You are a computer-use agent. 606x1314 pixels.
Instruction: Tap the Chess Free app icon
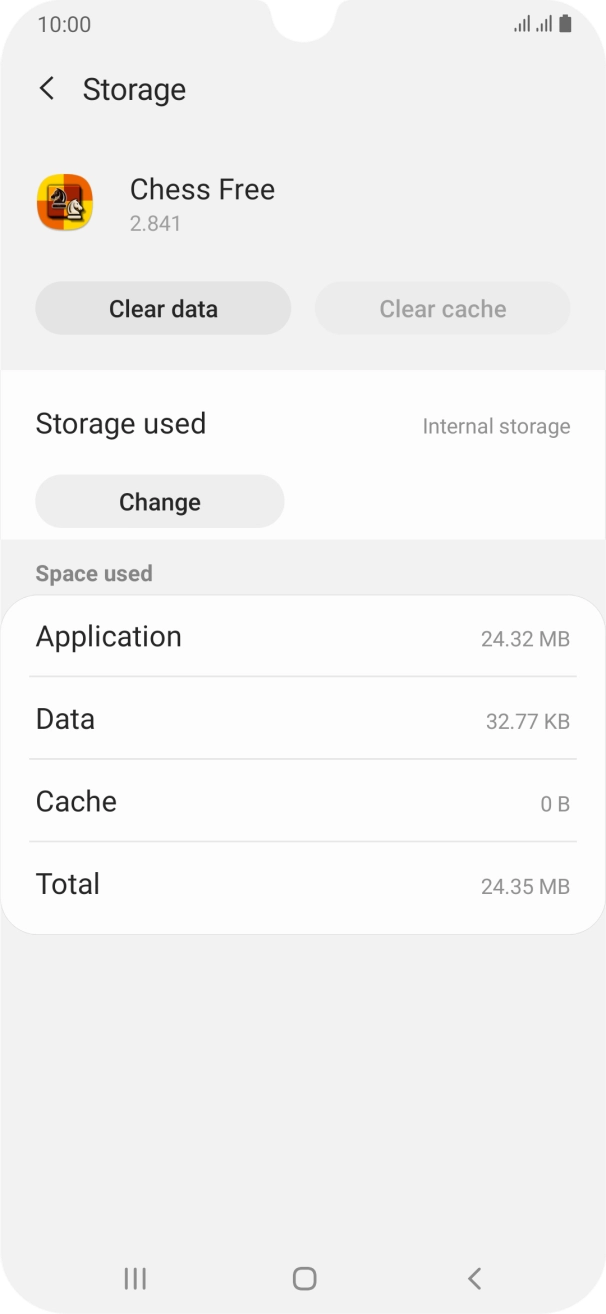pos(64,203)
